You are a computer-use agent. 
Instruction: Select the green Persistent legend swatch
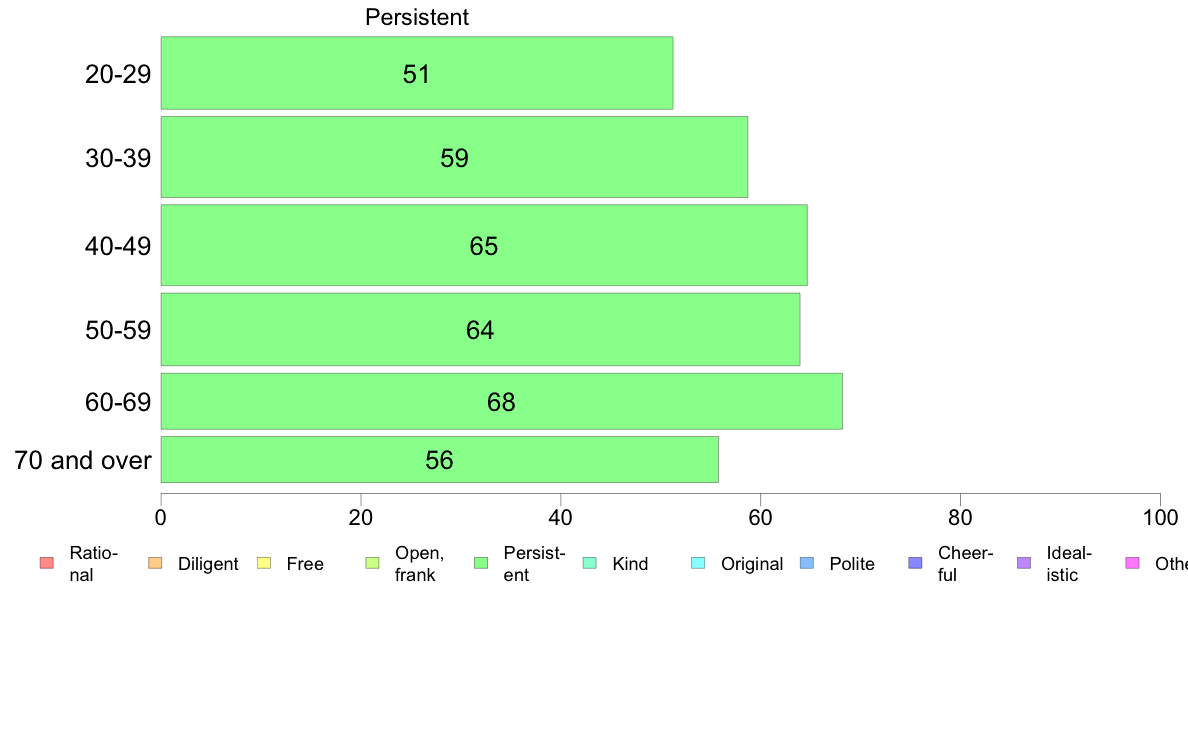tap(481, 563)
